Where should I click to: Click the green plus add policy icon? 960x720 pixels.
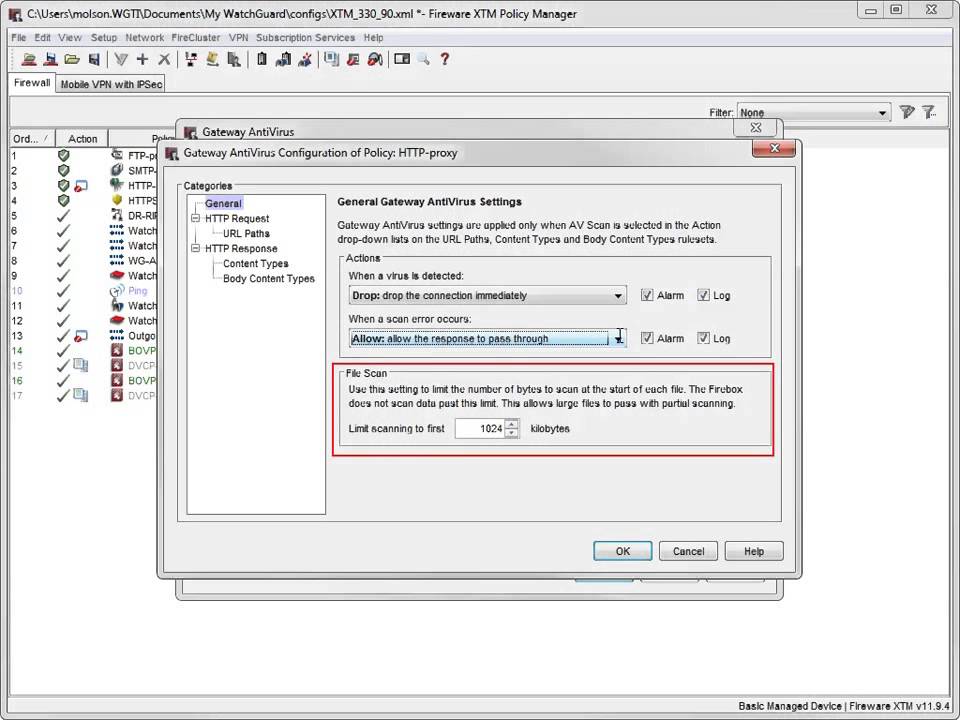pos(142,59)
